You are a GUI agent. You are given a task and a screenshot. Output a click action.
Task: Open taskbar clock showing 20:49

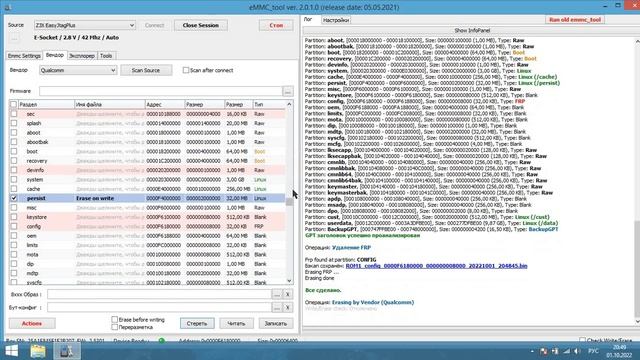[619, 351]
